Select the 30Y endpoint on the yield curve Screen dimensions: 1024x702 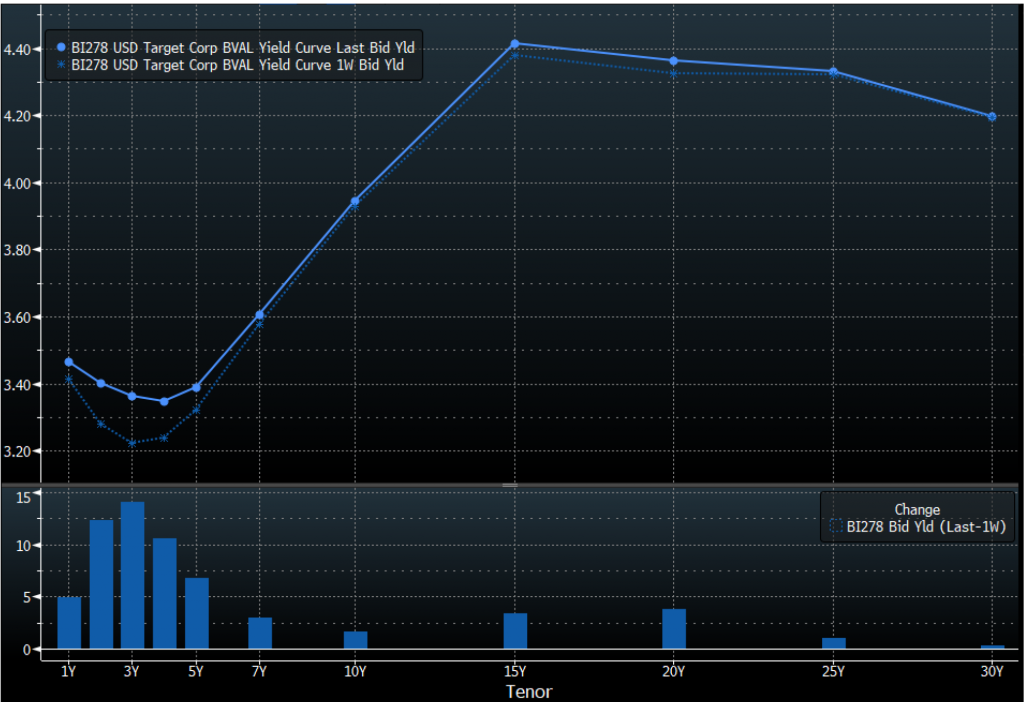click(991, 117)
